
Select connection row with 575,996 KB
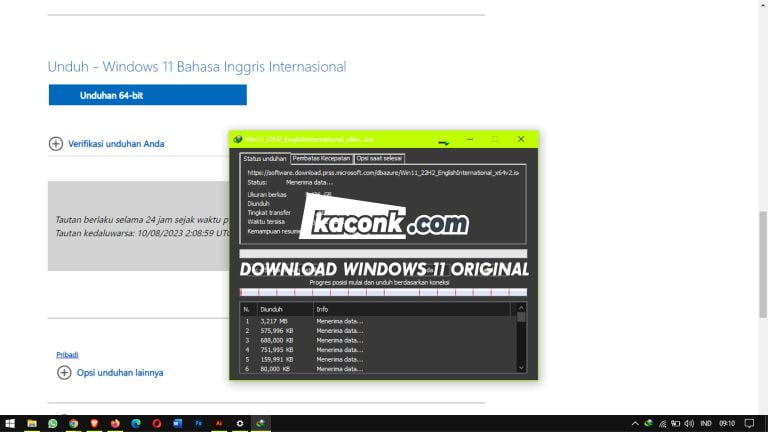click(378, 331)
